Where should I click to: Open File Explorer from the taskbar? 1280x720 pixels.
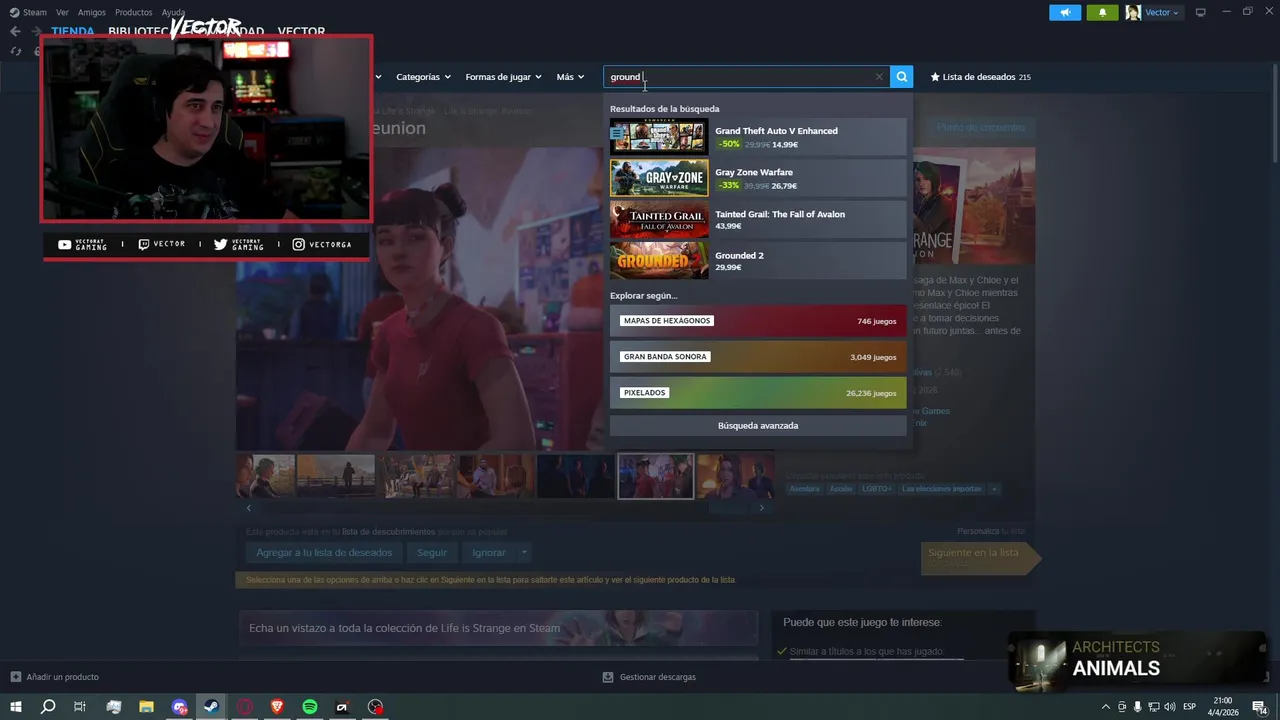tap(146, 707)
